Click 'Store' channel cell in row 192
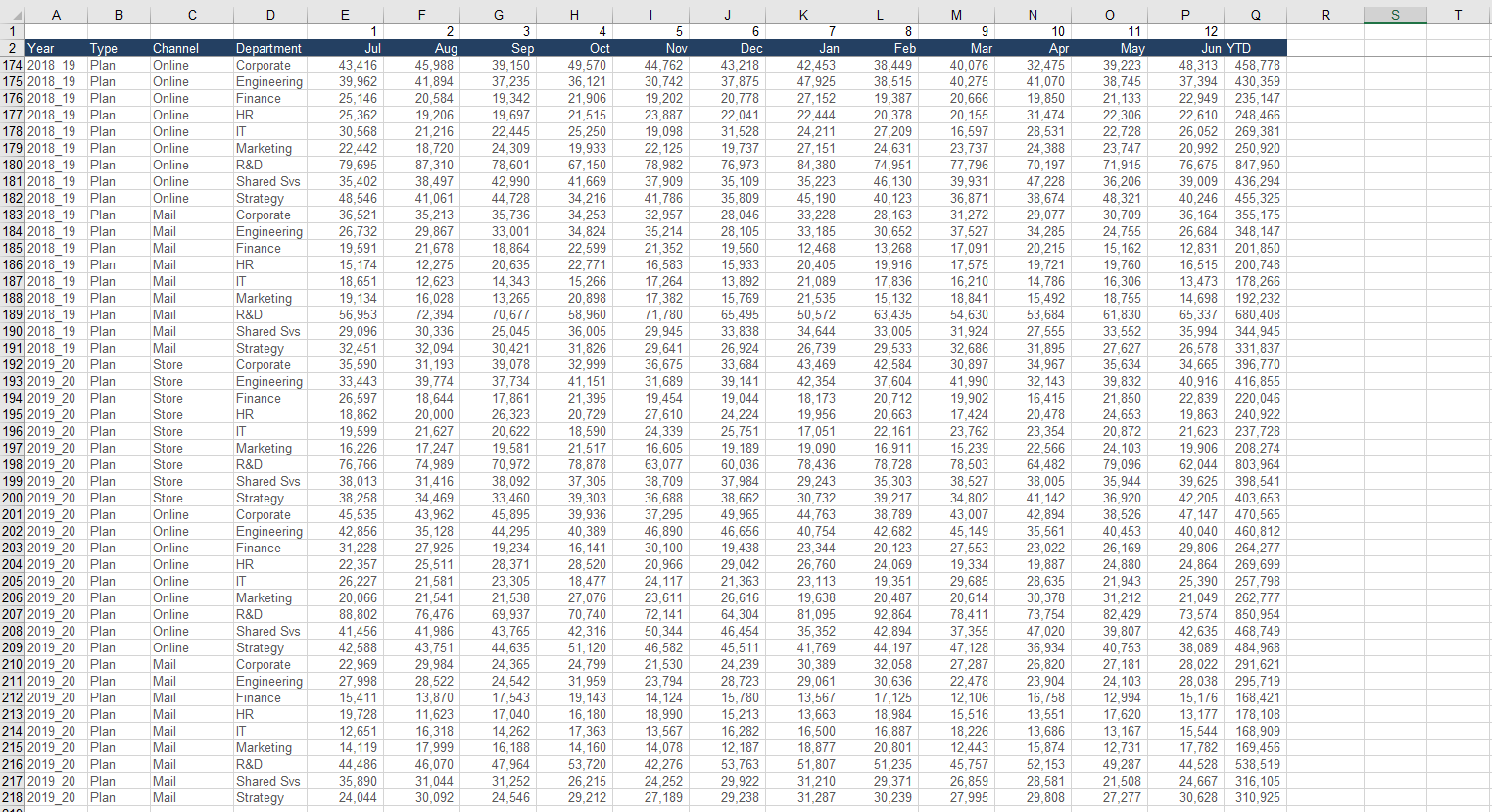 [192, 364]
